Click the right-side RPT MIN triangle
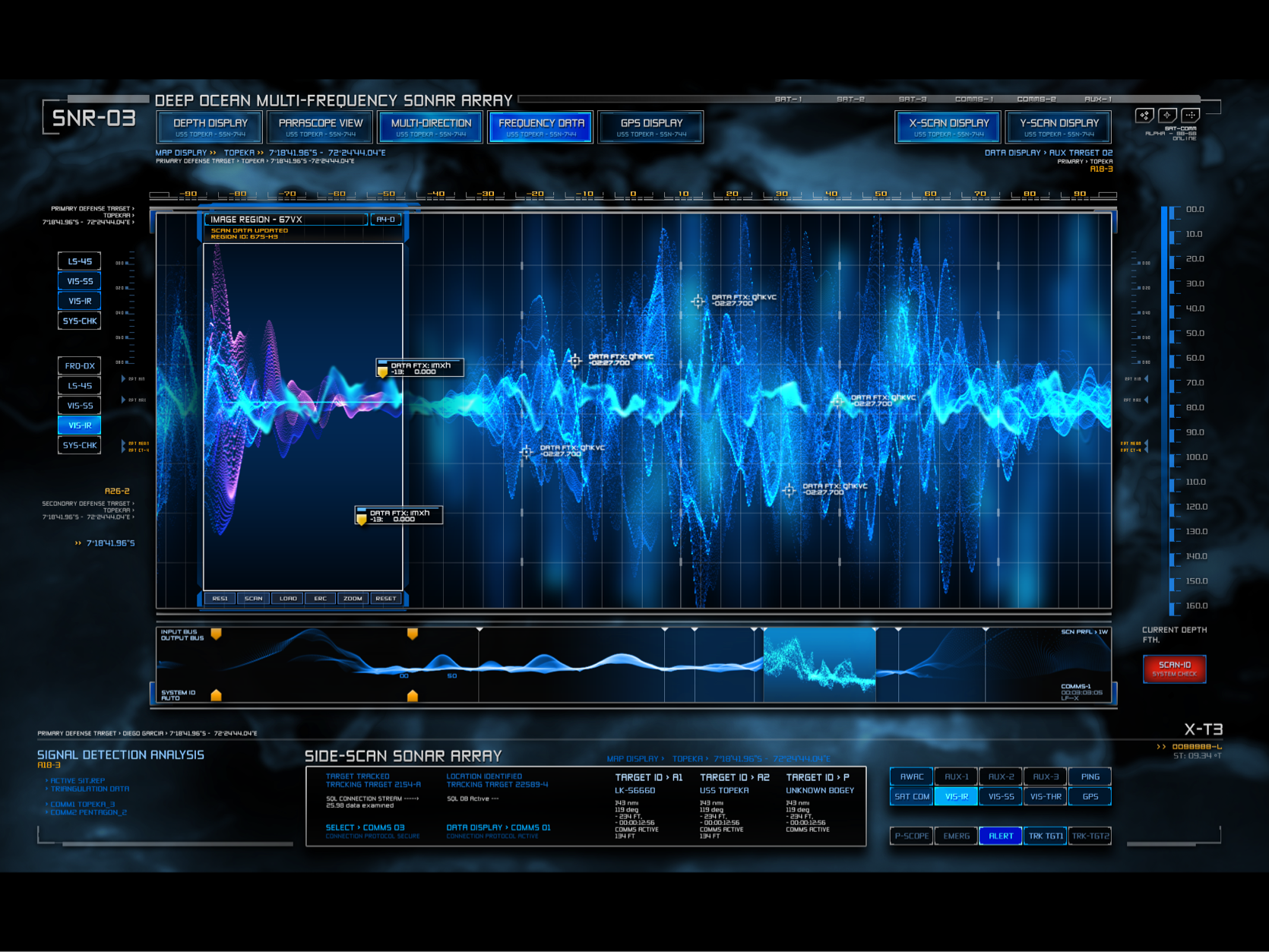Screen dimensions: 1269x952 point(1146,378)
